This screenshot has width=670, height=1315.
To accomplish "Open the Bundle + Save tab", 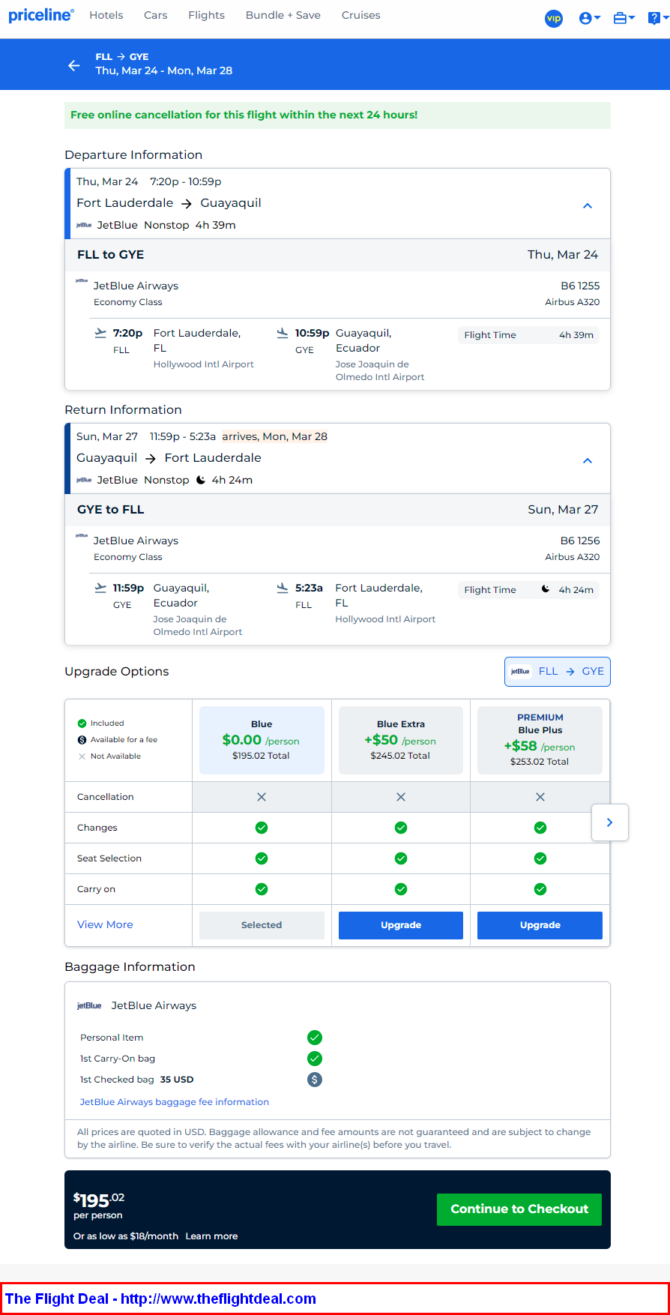I will [283, 15].
